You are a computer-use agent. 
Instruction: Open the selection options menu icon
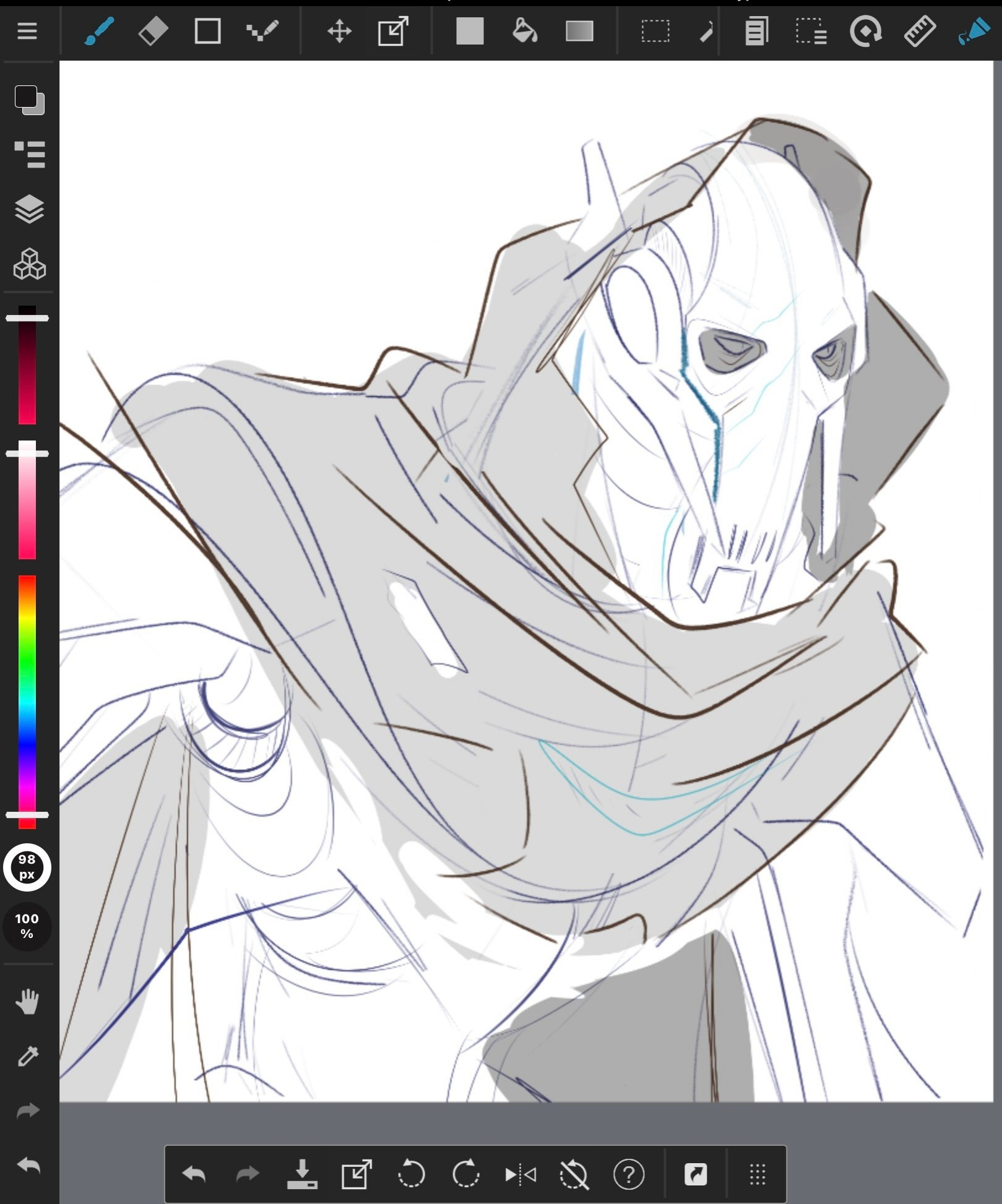point(811,31)
